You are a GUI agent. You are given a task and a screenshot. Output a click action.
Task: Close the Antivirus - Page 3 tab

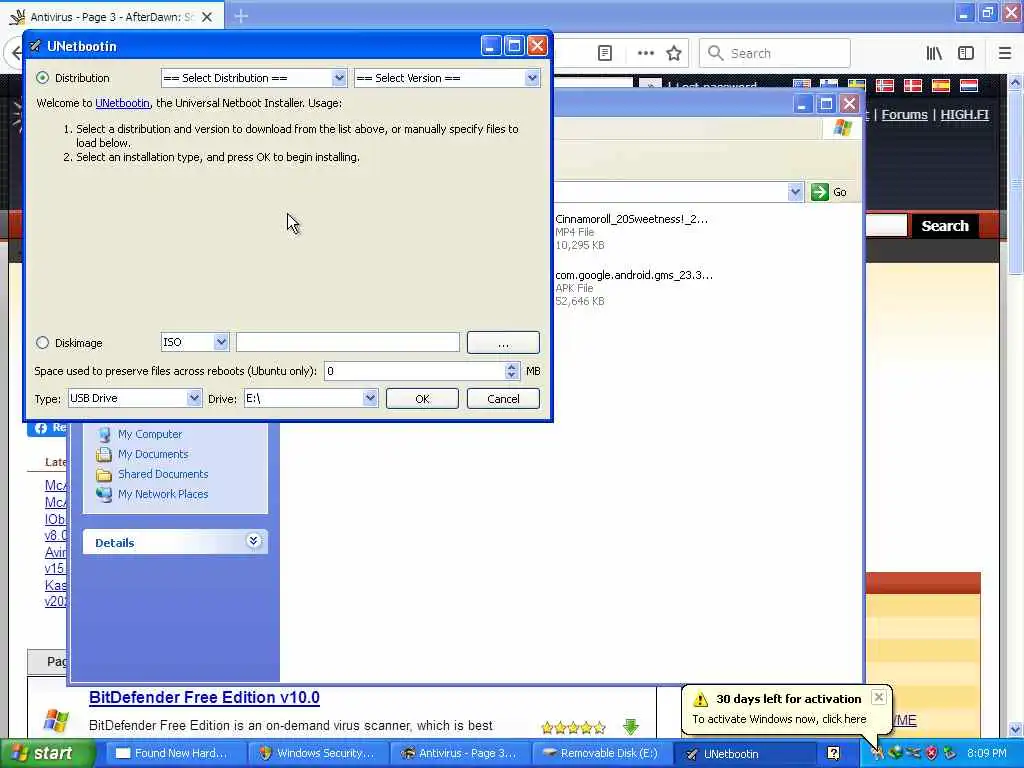coord(206,17)
